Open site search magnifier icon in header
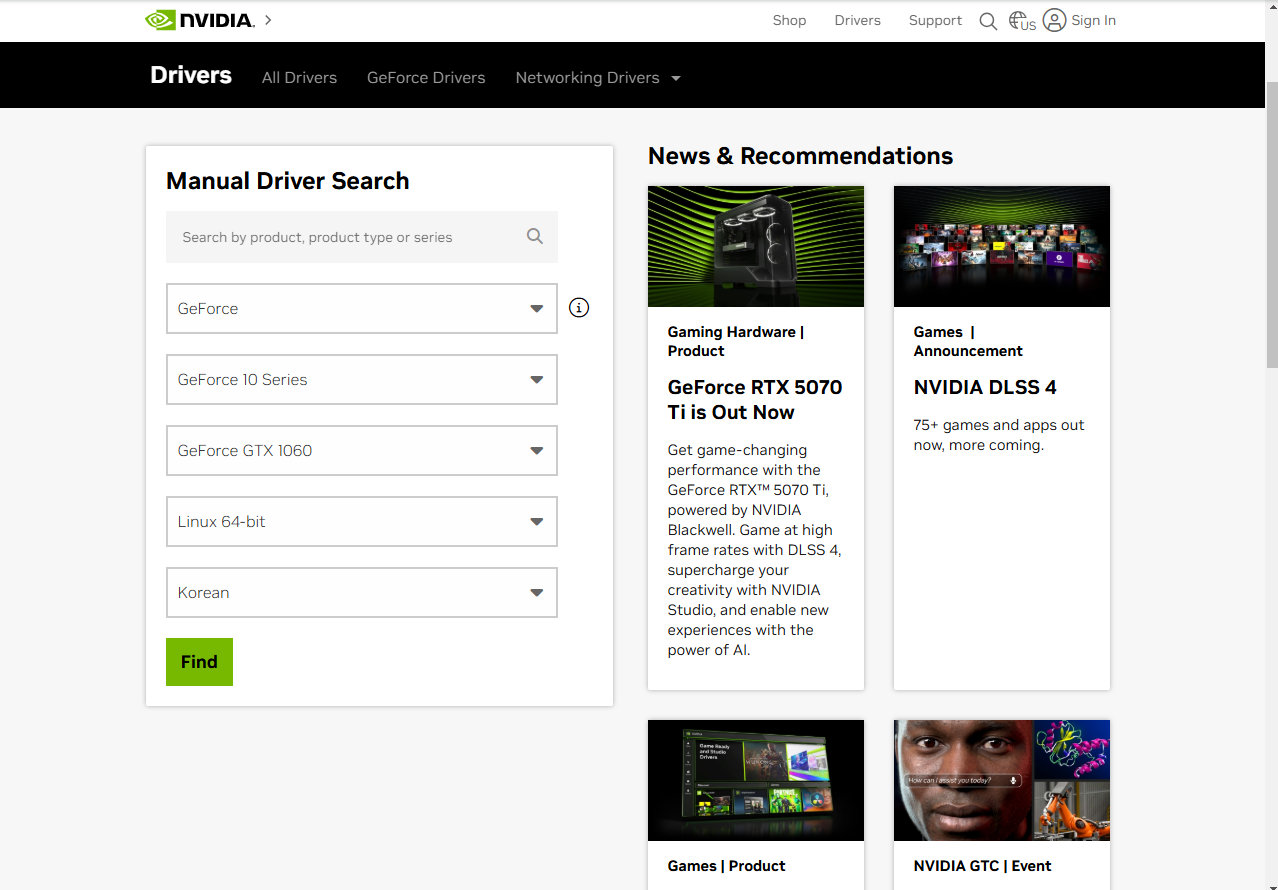 [x=988, y=21]
